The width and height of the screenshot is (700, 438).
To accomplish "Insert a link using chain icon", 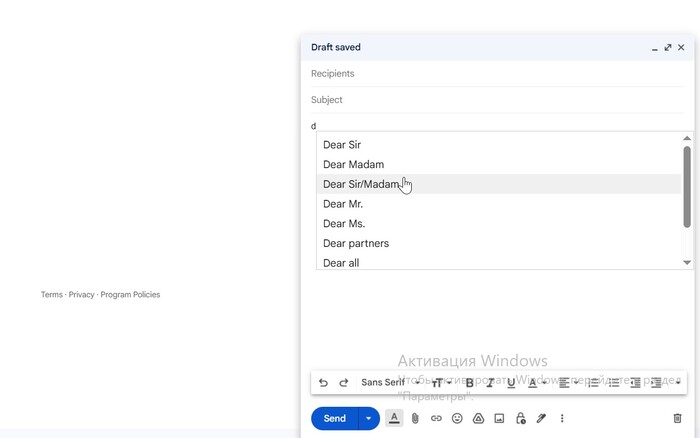I will coord(436,419).
